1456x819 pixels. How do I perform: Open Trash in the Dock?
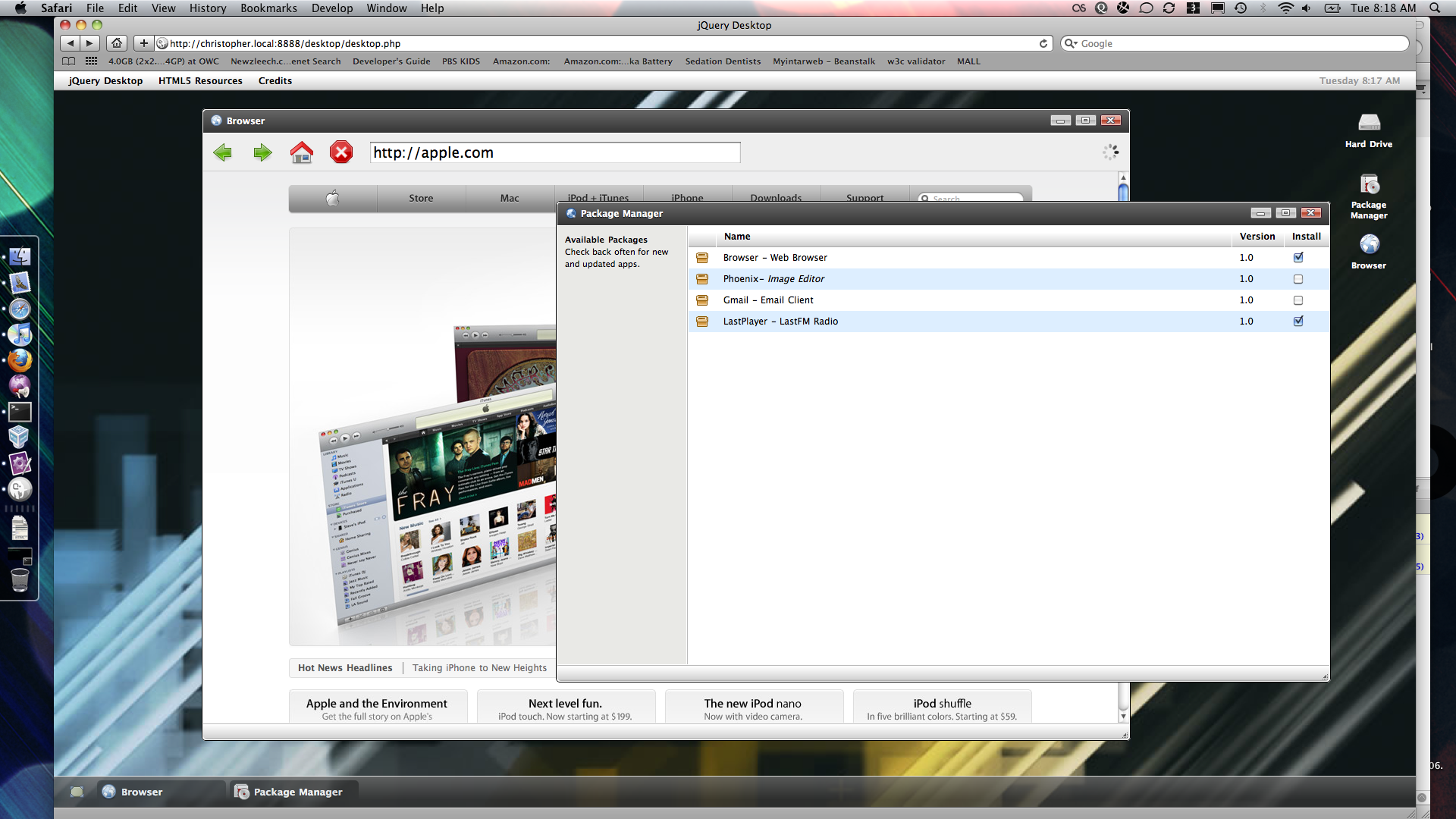coord(20,580)
